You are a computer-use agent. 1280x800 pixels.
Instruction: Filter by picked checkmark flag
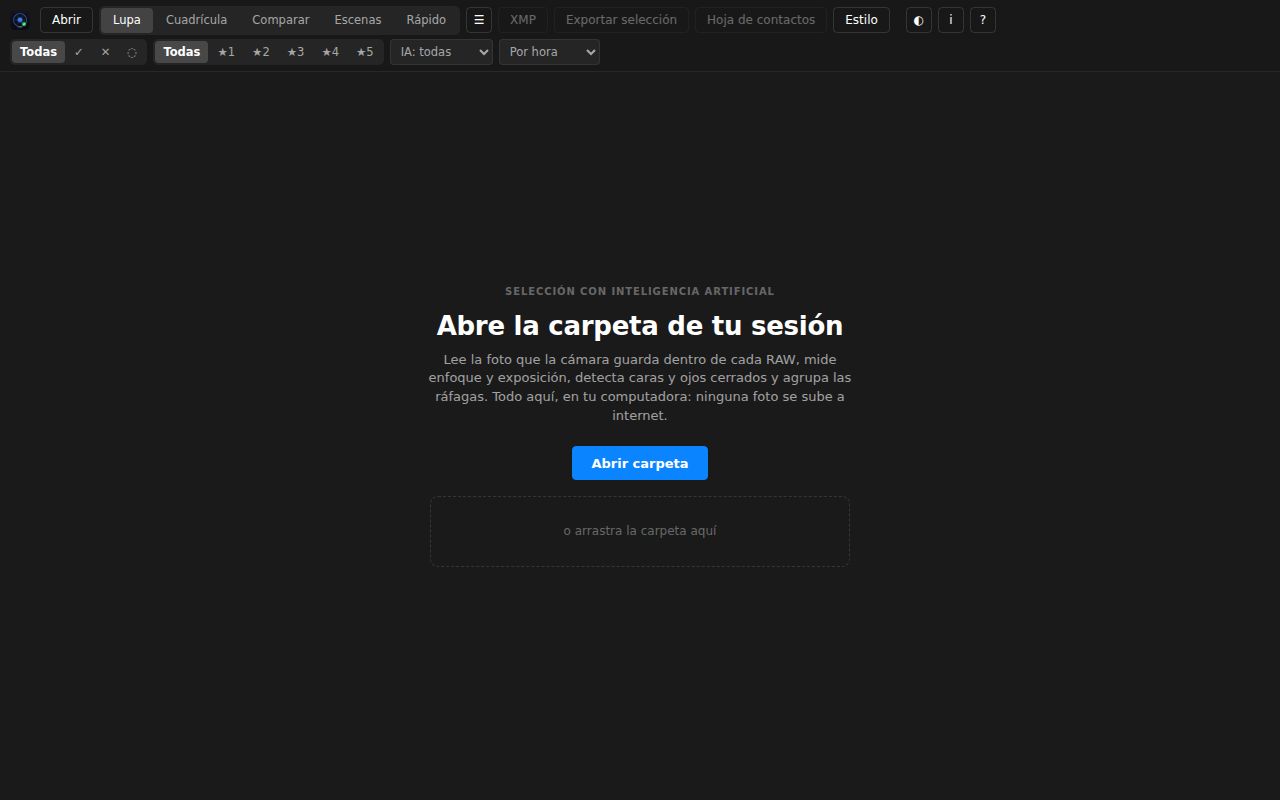point(79,52)
